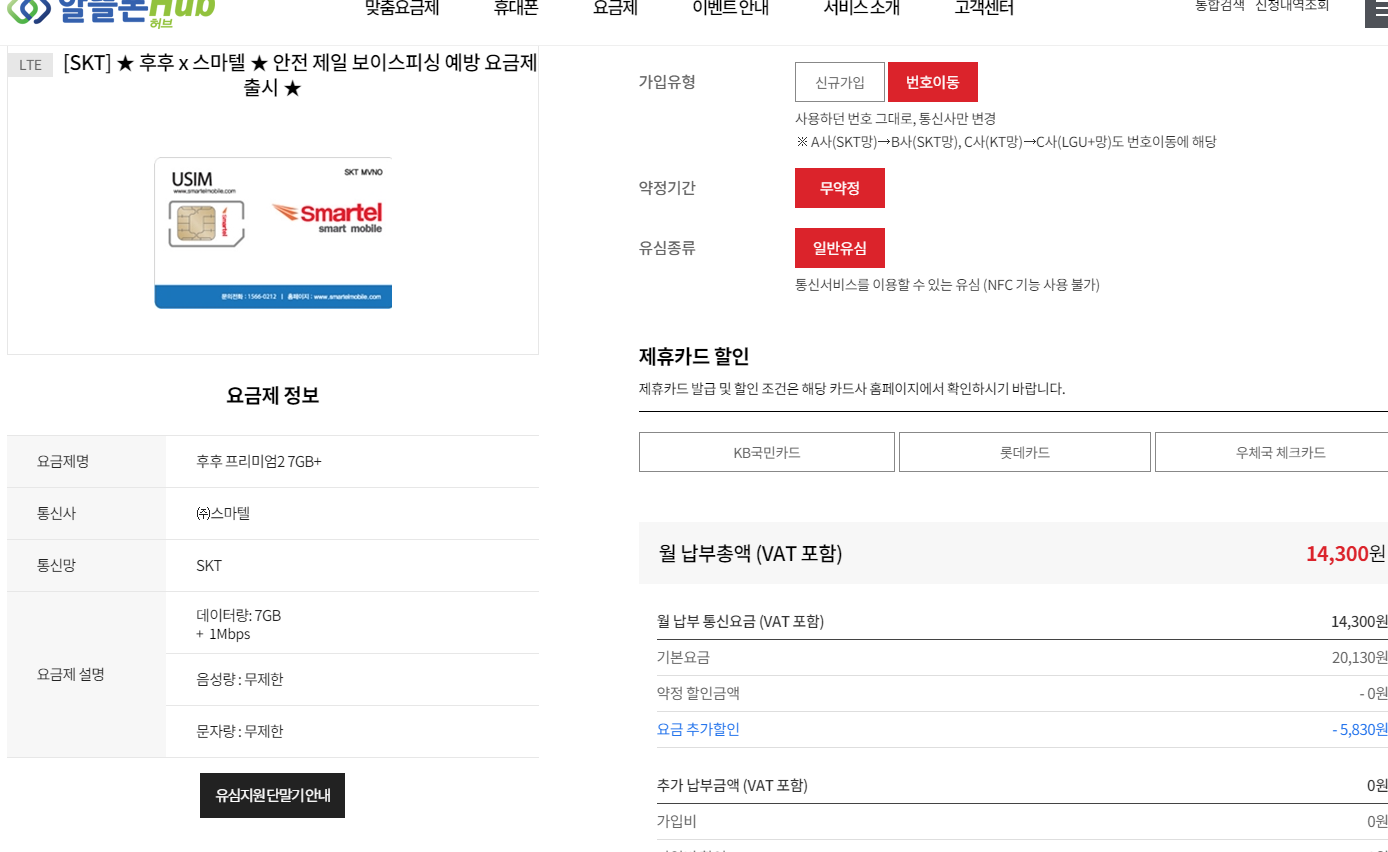Click 유심지원단말기안내 button
Image resolution: width=1388 pixels, height=852 pixels.
point(272,795)
